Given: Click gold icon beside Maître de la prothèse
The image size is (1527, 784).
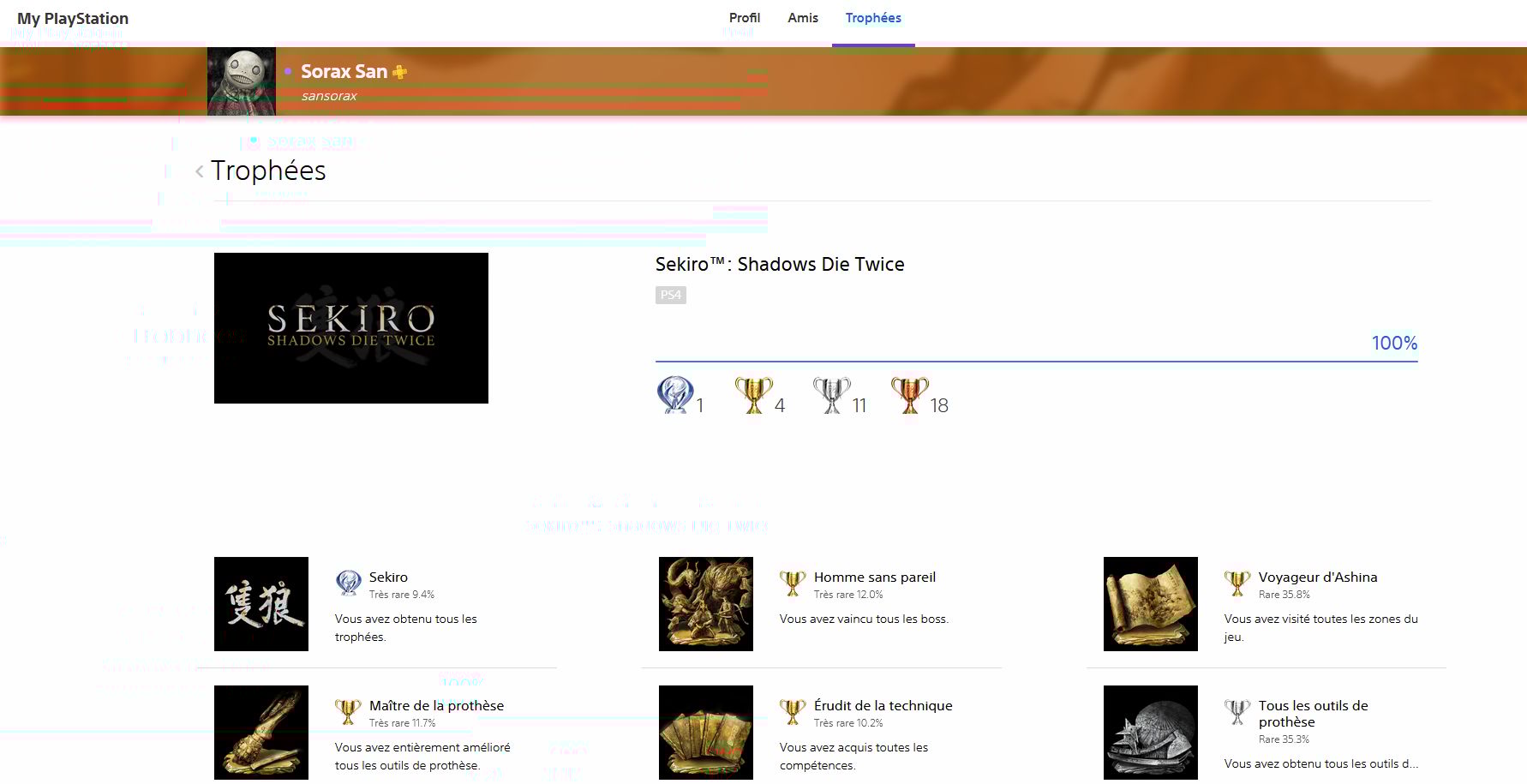Looking at the screenshot, I should pyautogui.click(x=348, y=711).
